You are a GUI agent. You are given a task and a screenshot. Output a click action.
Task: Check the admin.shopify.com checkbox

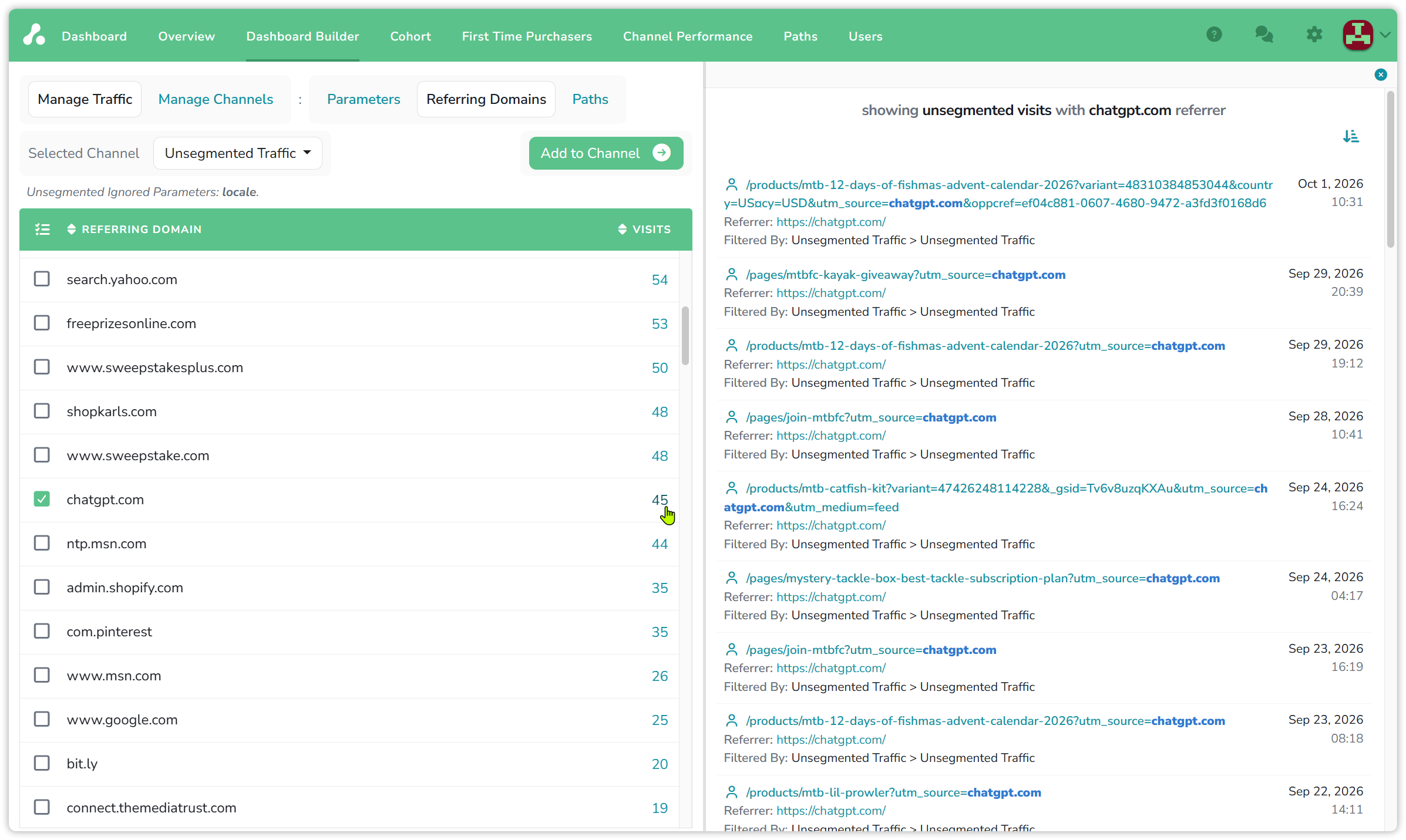[x=42, y=587]
